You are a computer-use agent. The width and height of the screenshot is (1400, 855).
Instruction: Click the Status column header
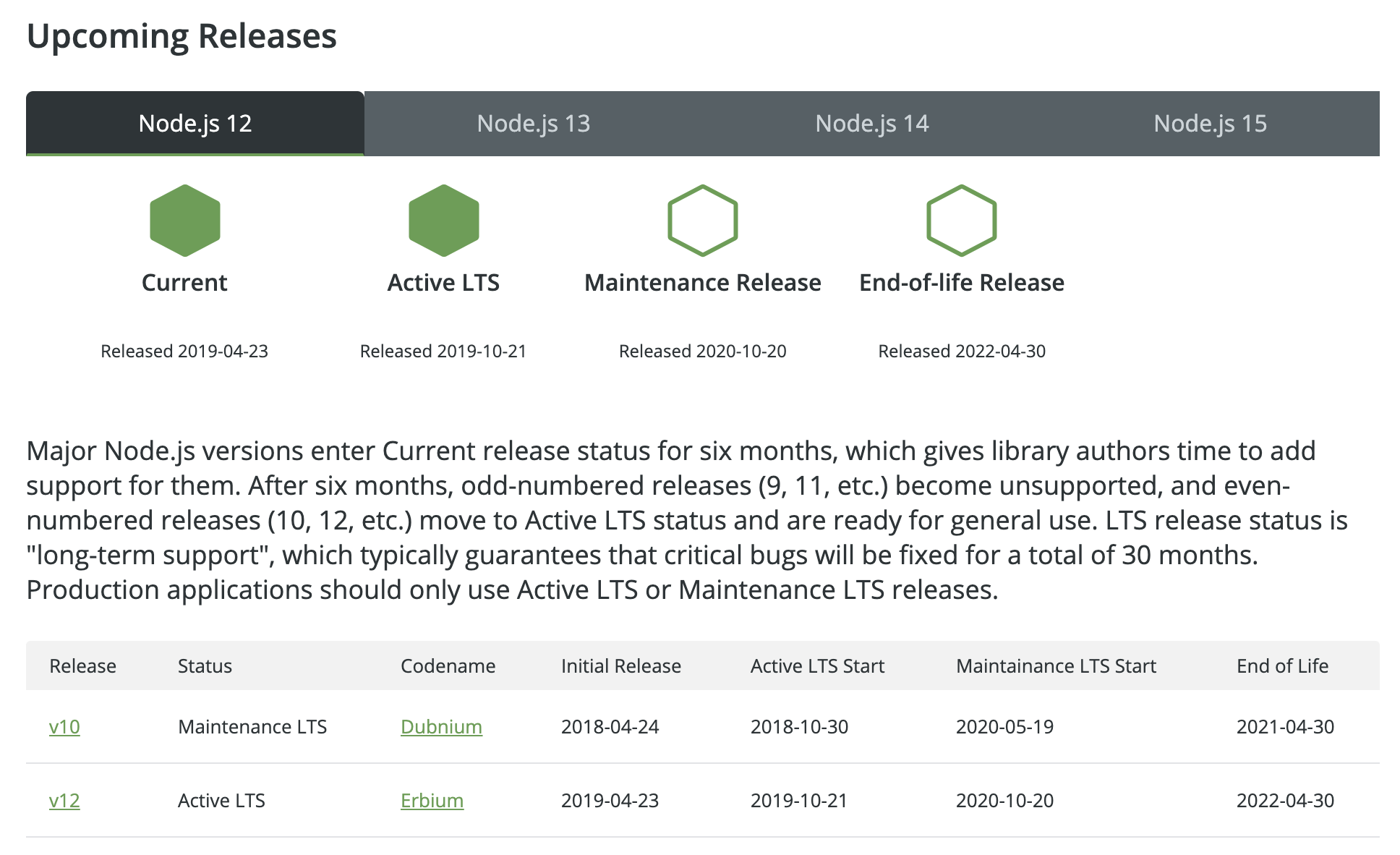point(205,665)
